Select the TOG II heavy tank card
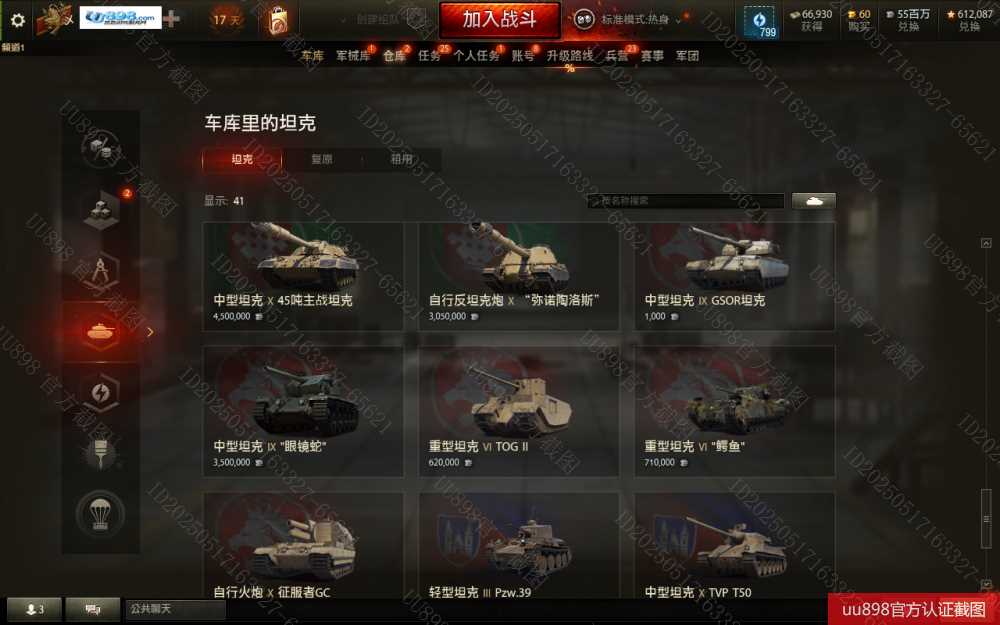This screenshot has width=1000, height=625. coord(518,411)
